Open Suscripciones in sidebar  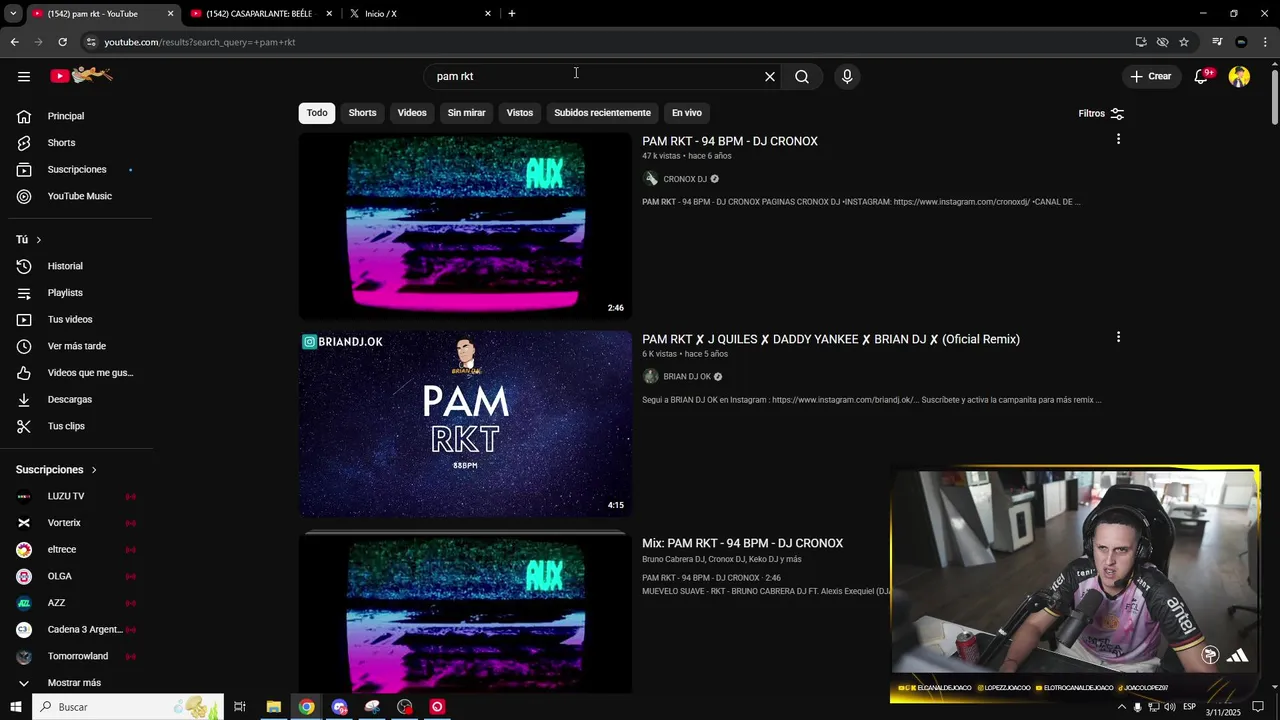click(76, 170)
